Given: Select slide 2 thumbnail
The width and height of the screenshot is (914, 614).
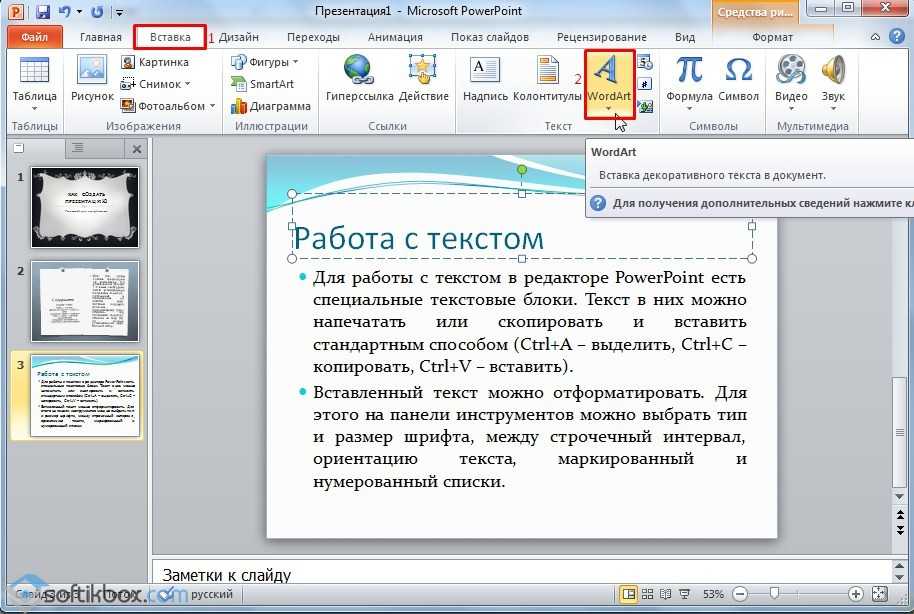Looking at the screenshot, I should [85, 301].
